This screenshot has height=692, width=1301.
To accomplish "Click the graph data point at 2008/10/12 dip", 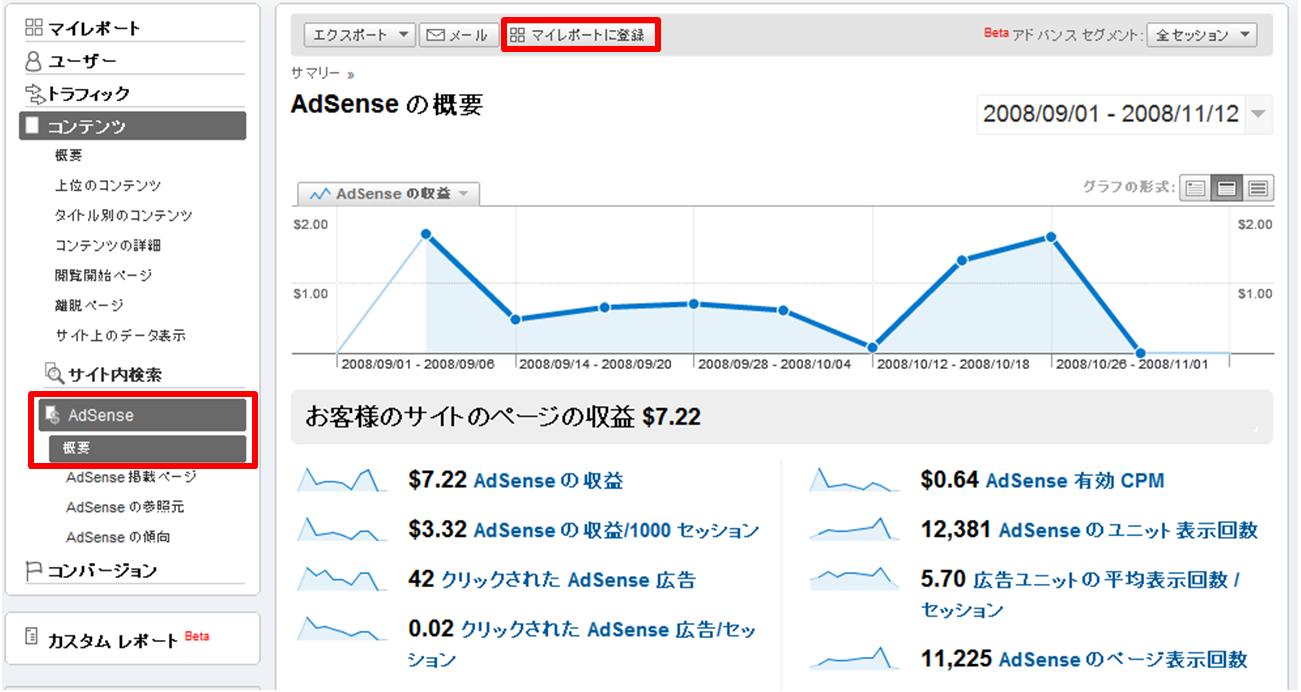I will coord(872,347).
